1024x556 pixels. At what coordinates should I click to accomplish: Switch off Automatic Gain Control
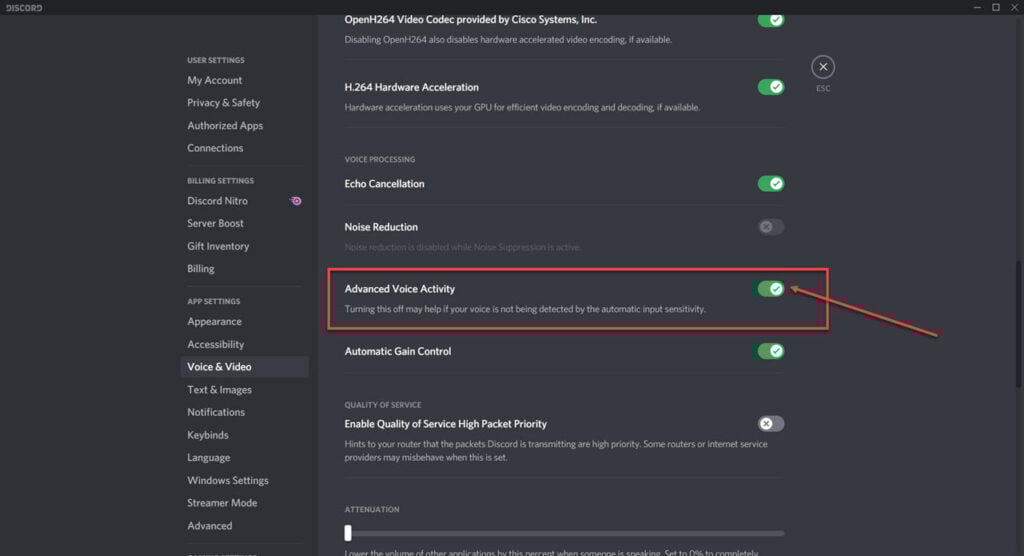[771, 352]
